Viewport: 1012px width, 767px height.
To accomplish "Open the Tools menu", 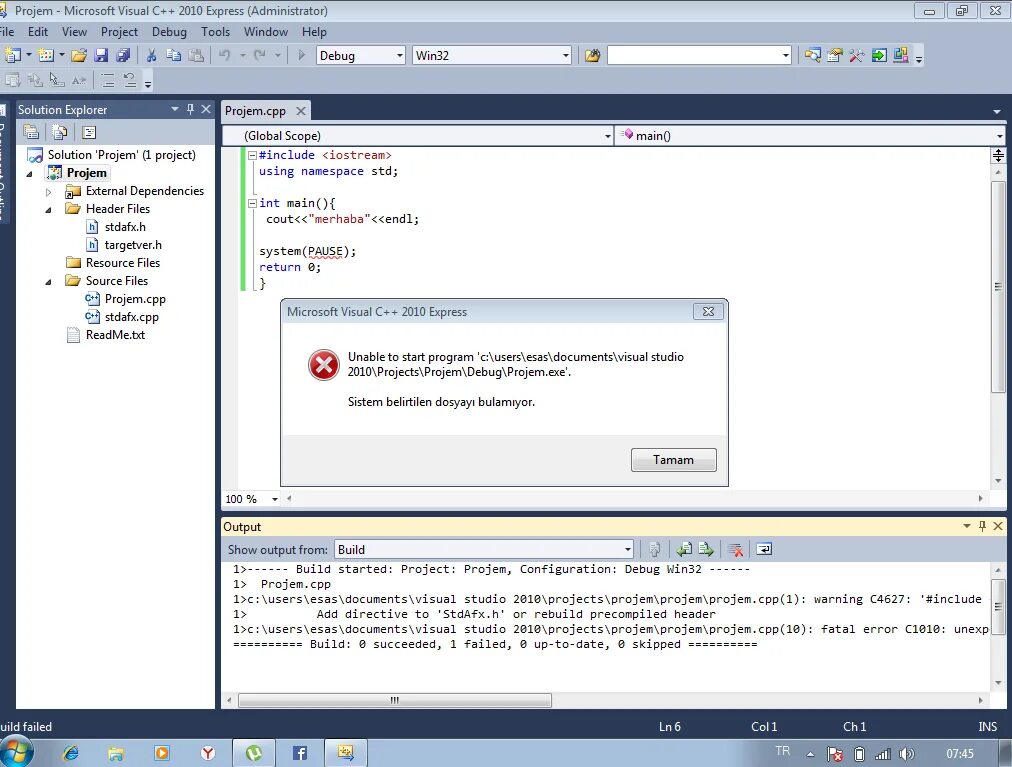I will [215, 32].
